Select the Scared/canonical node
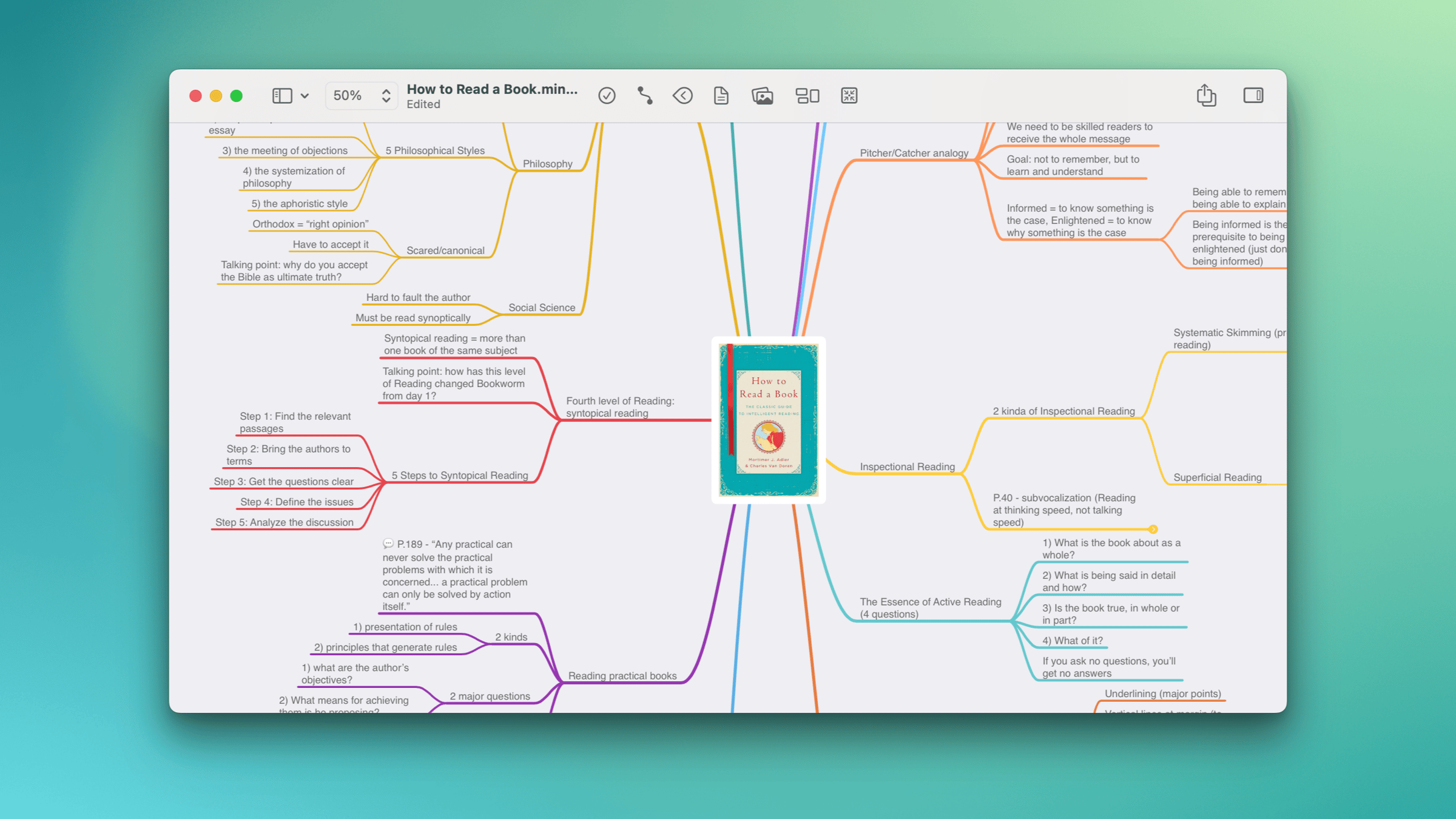The width and height of the screenshot is (1456, 819). (x=445, y=251)
